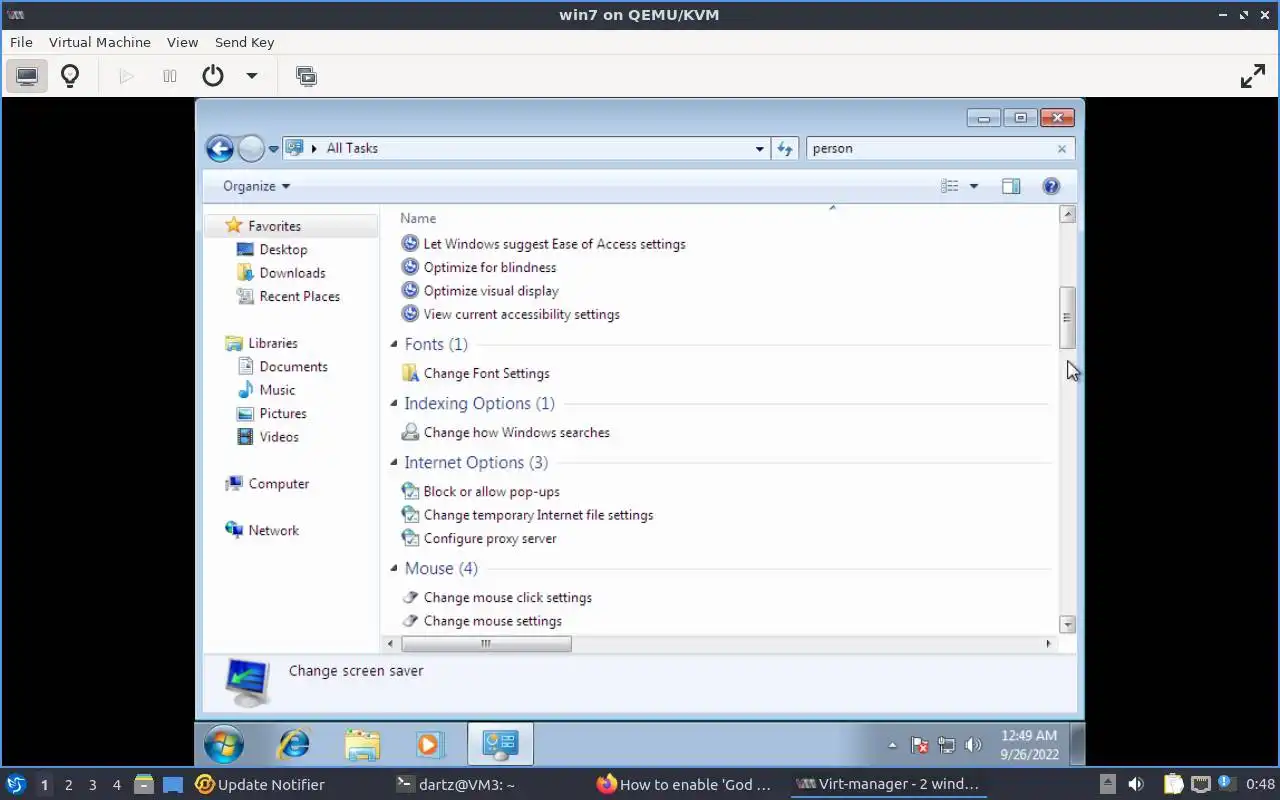1280x800 pixels.
Task: Select 'Change temporary Internet file settings'
Action: click(538, 515)
